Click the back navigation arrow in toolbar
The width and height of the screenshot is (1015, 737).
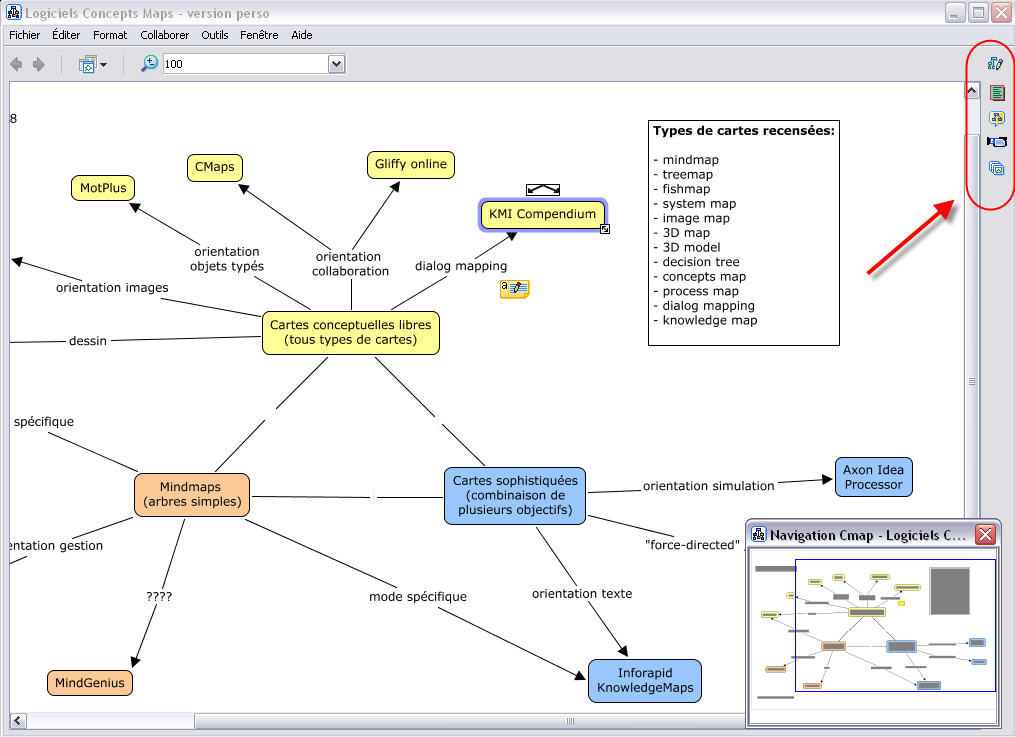point(16,64)
